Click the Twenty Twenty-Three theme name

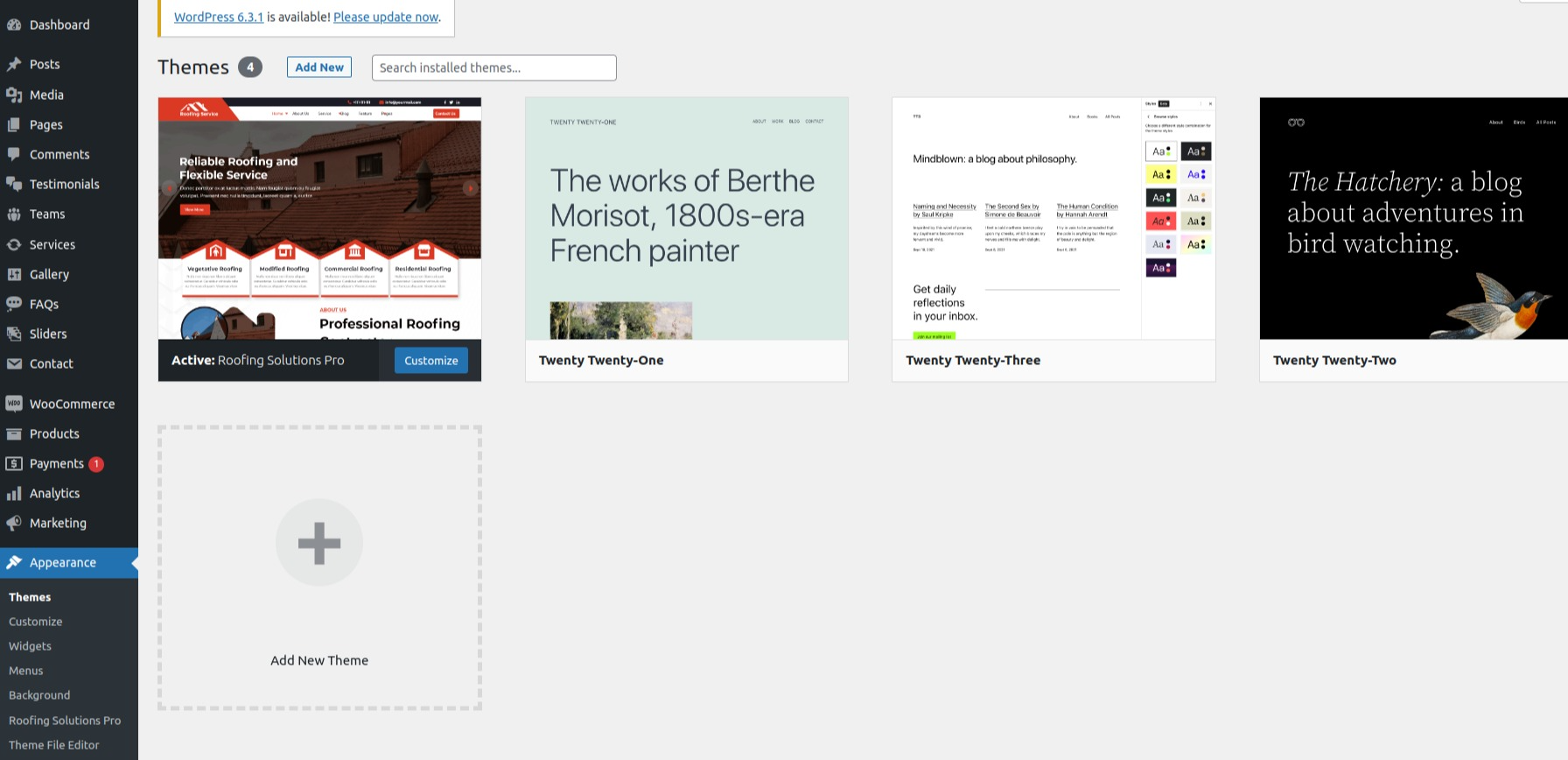tap(973, 360)
